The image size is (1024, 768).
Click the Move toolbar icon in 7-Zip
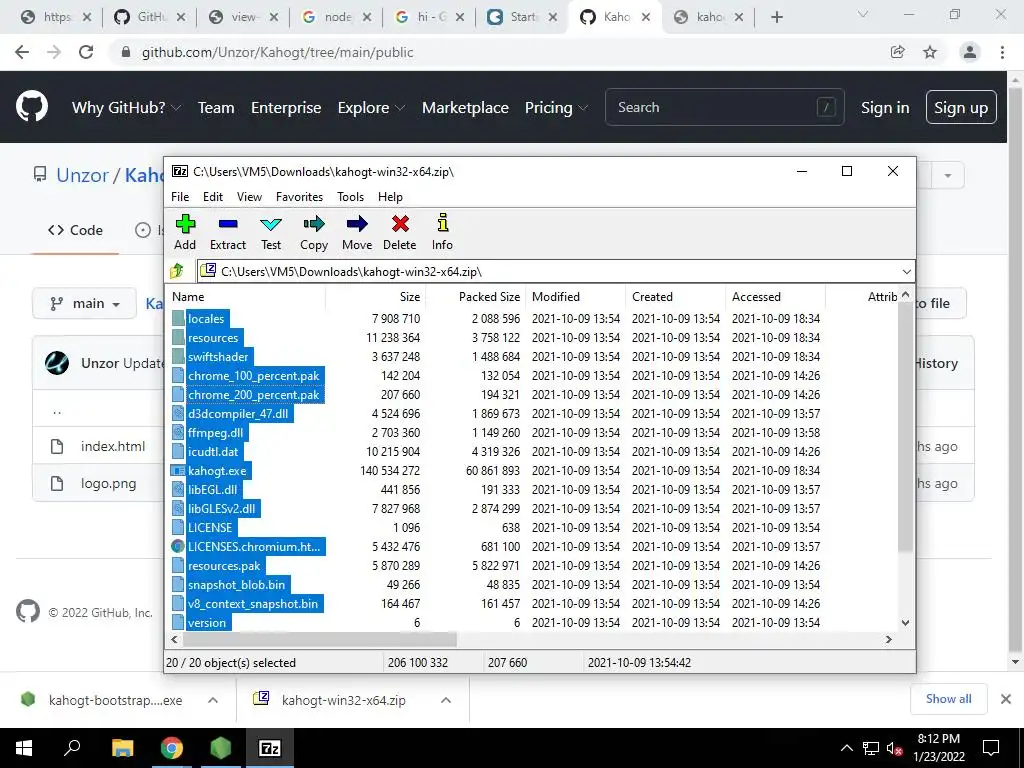(x=357, y=224)
